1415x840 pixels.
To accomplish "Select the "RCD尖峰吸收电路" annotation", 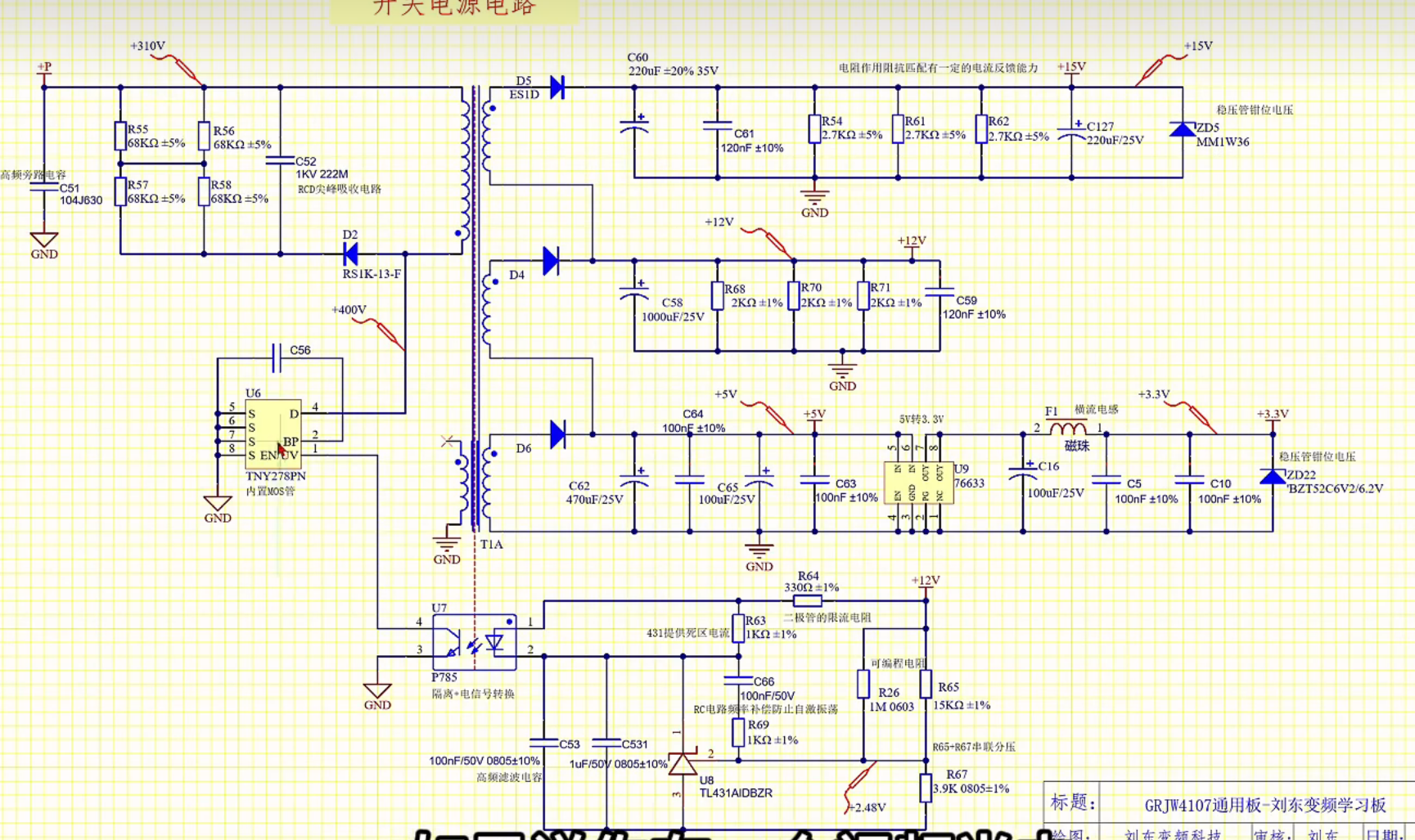I will coord(339,189).
